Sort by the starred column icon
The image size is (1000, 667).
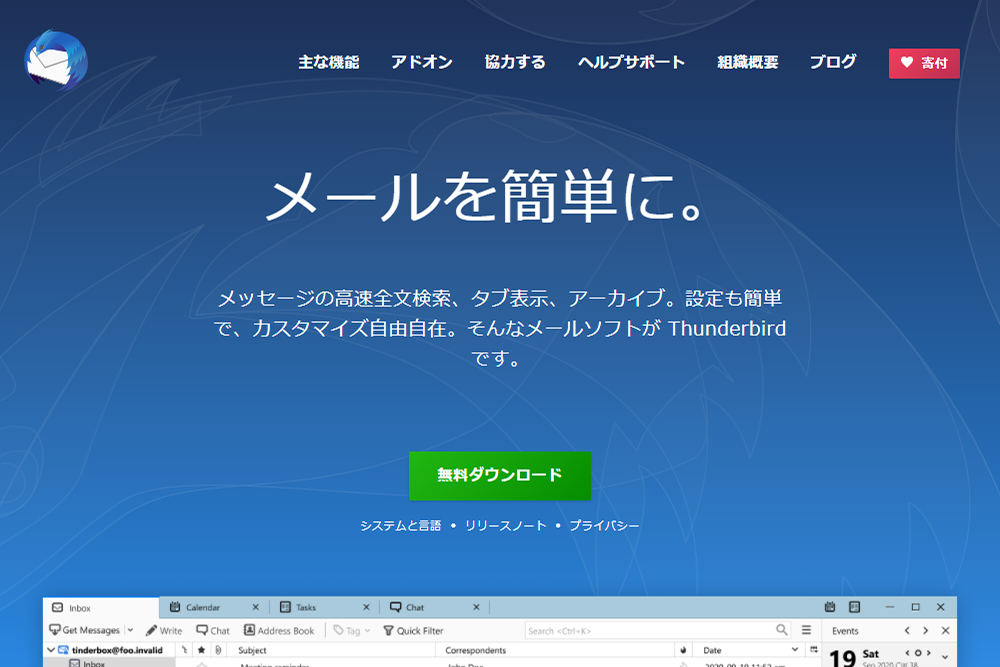[202, 650]
